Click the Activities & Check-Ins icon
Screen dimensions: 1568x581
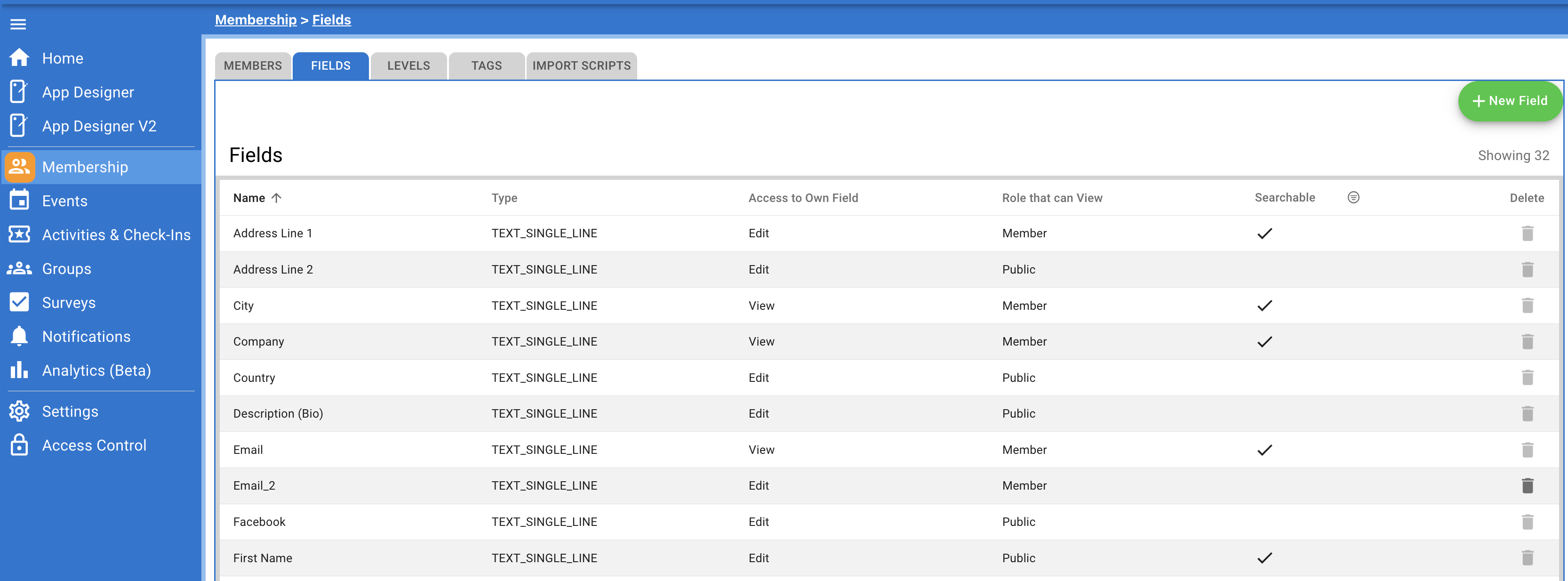click(19, 234)
